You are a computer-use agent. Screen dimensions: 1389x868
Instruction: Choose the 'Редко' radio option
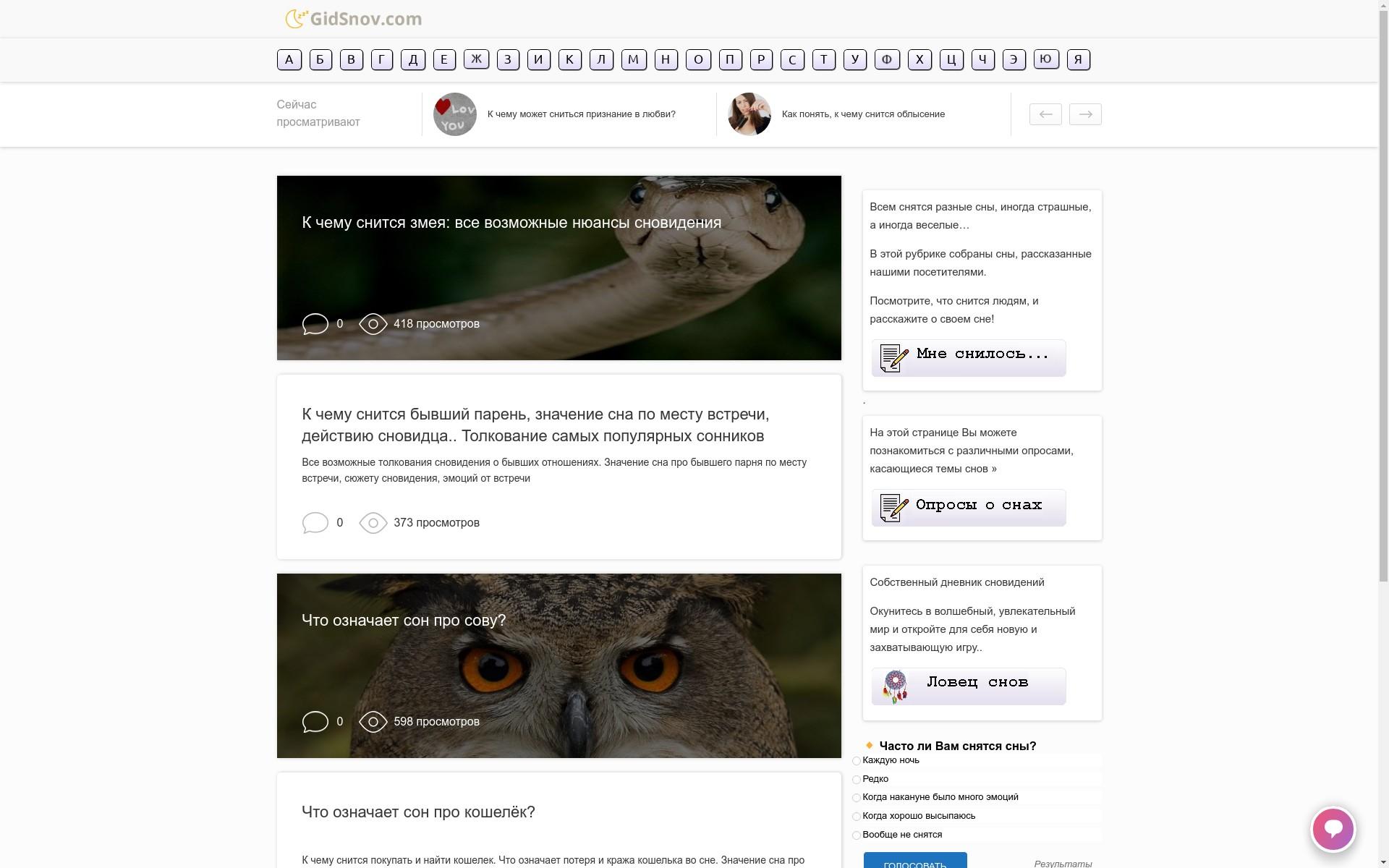point(856,780)
